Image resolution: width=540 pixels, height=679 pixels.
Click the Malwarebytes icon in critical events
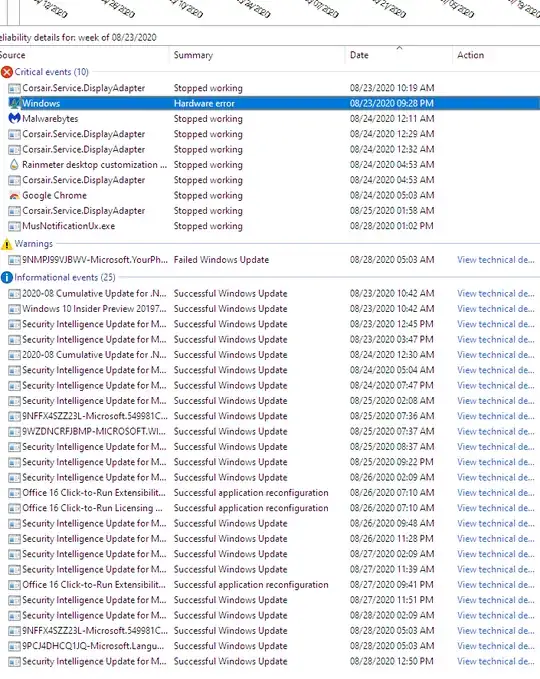pyautogui.click(x=14, y=118)
